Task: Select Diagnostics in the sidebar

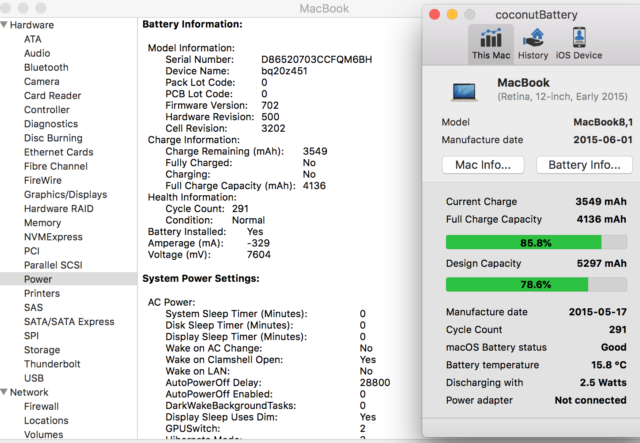Action: [51, 124]
